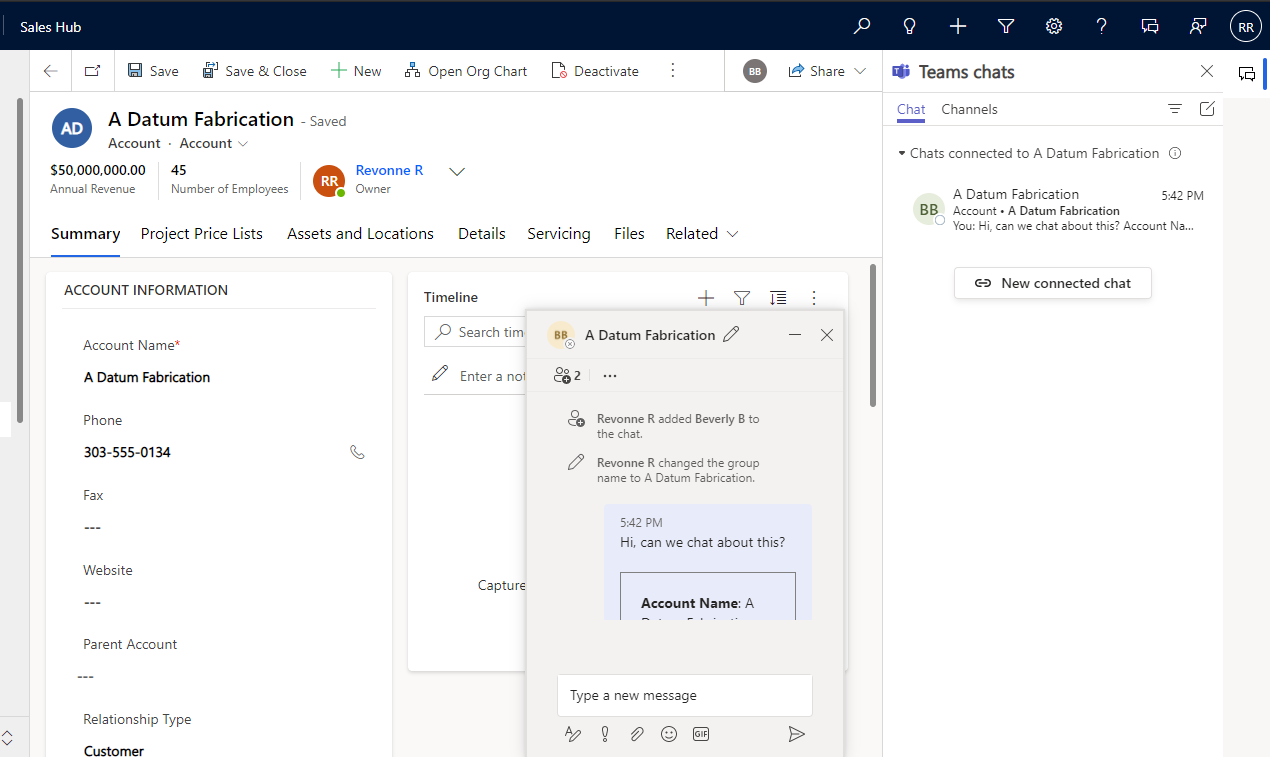
Task: Click the Timeline sort order icon
Action: pyautogui.click(x=778, y=297)
